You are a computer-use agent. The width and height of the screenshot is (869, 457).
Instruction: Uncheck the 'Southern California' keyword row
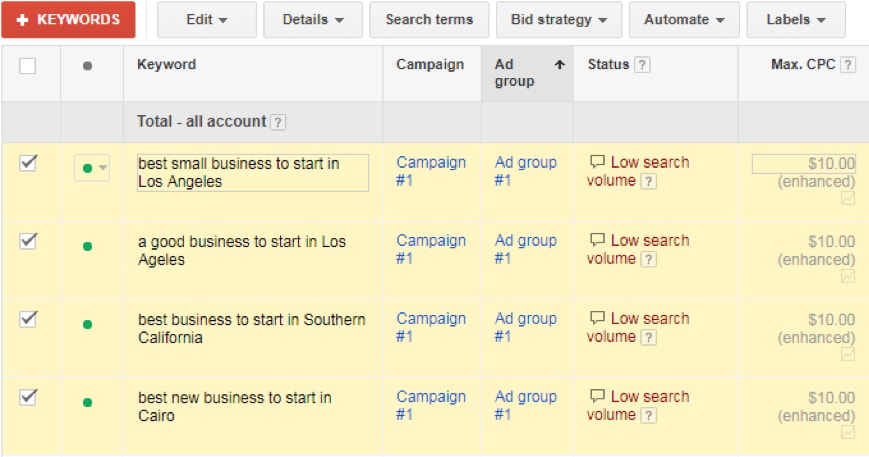(x=28, y=319)
